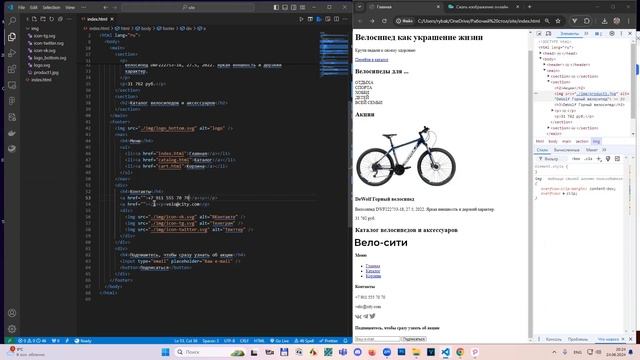Toggle .cls element classes in Styles pane
The height and width of the screenshot is (360, 640).
tap(588, 158)
